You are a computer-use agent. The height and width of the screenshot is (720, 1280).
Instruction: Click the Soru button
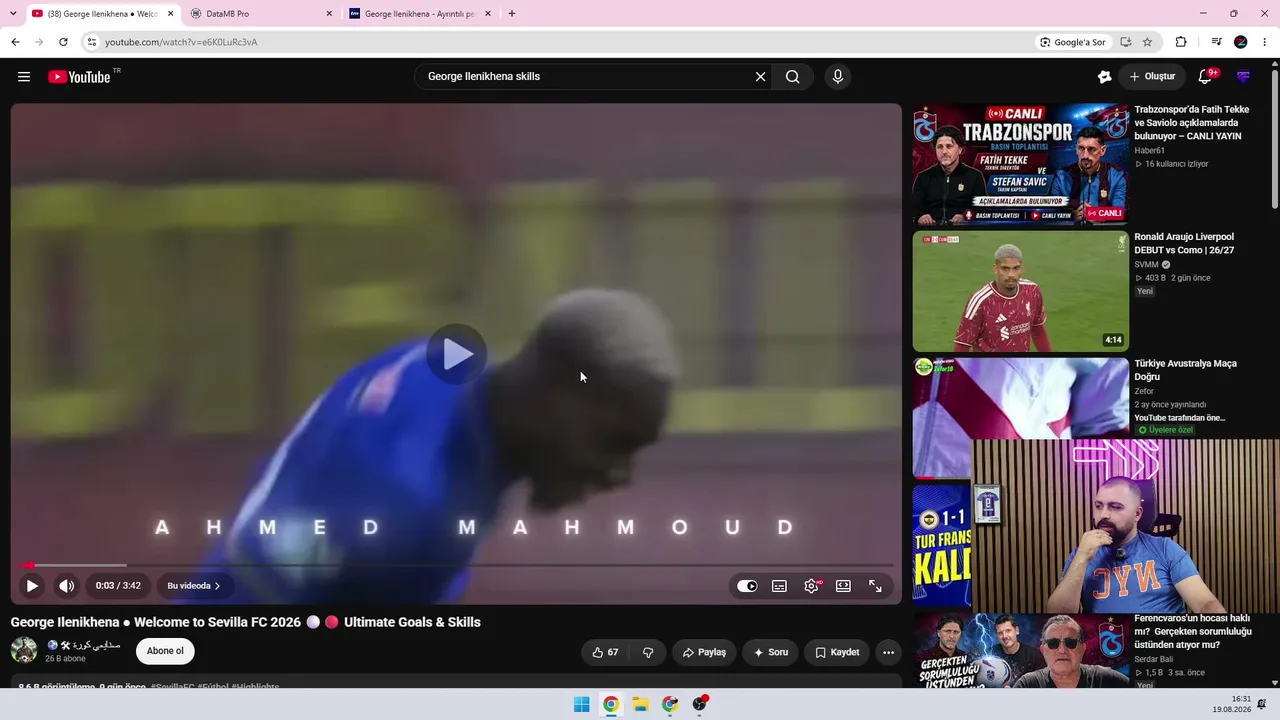770,652
